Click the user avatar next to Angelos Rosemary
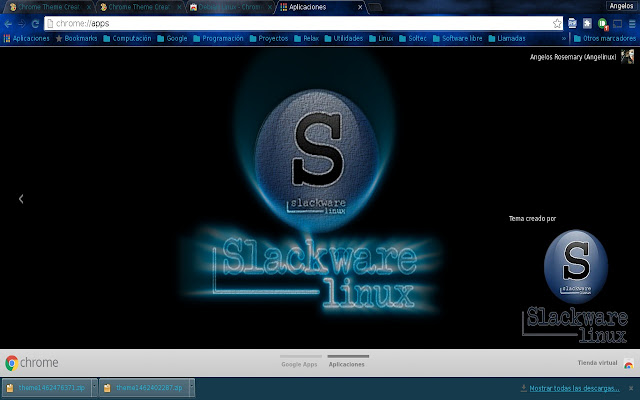 point(627,57)
